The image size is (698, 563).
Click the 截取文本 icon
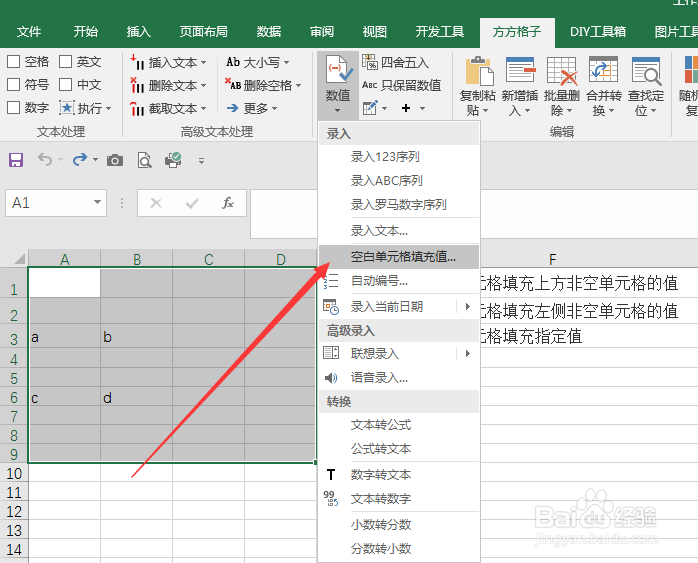pyautogui.click(x=137, y=108)
